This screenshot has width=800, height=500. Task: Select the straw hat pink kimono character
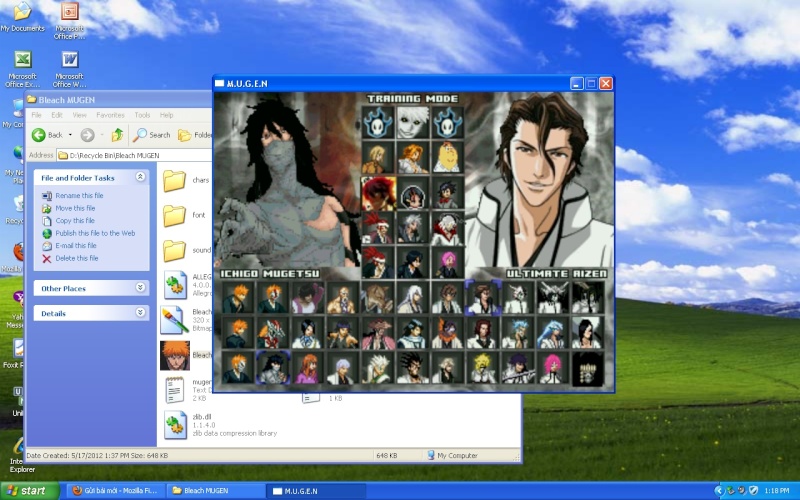[378, 334]
